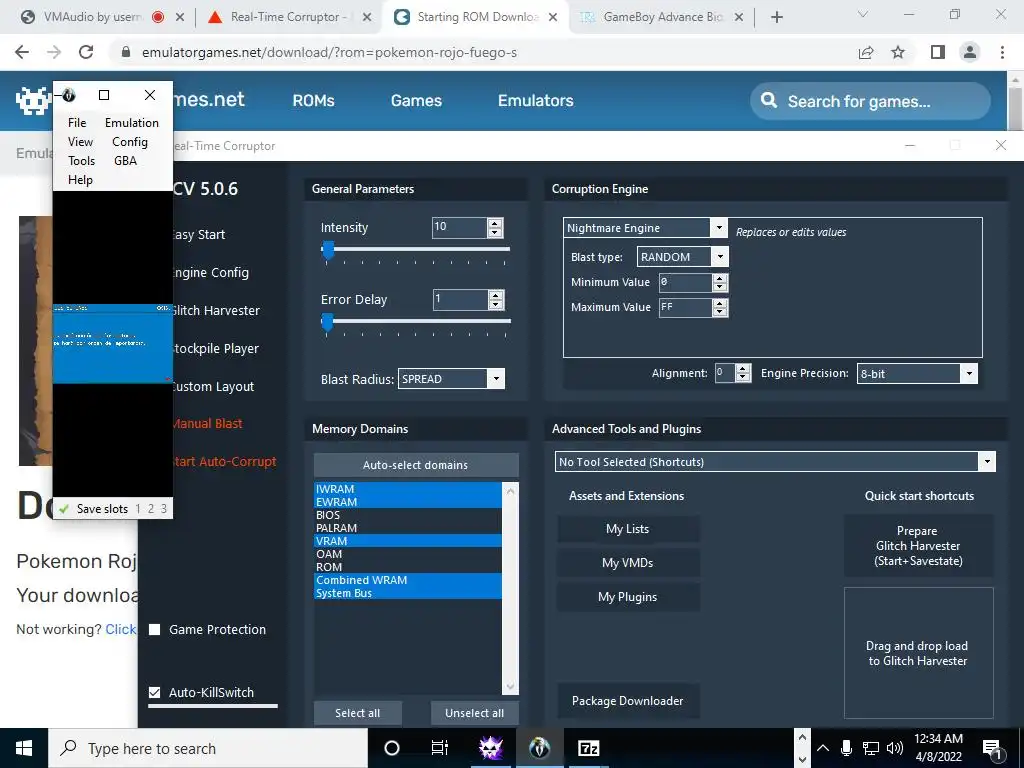Increase the Intensity value stepper
The height and width of the screenshot is (768, 1024).
(x=495, y=223)
